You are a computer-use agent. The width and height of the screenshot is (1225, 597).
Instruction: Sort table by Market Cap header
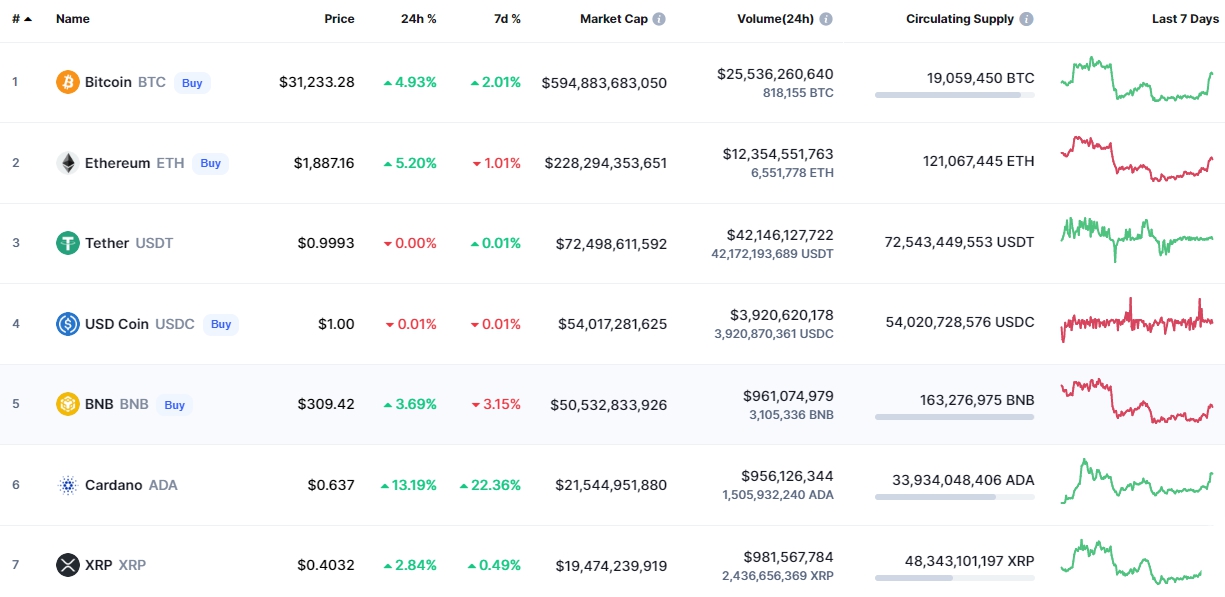tap(614, 19)
